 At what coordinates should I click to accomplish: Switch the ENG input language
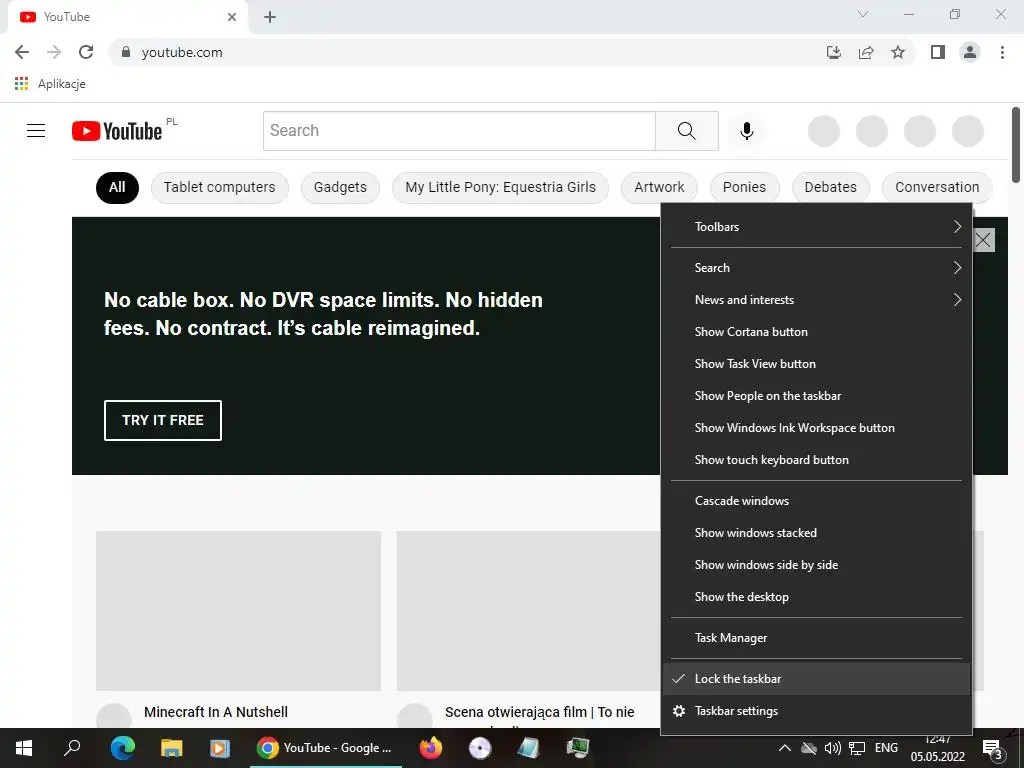tap(886, 748)
